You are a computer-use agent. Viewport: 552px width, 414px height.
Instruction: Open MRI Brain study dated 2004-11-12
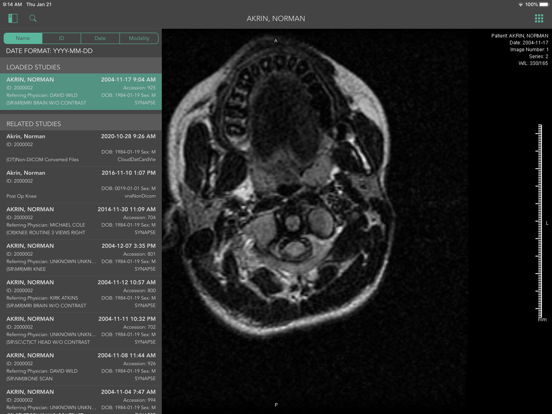(x=81, y=294)
